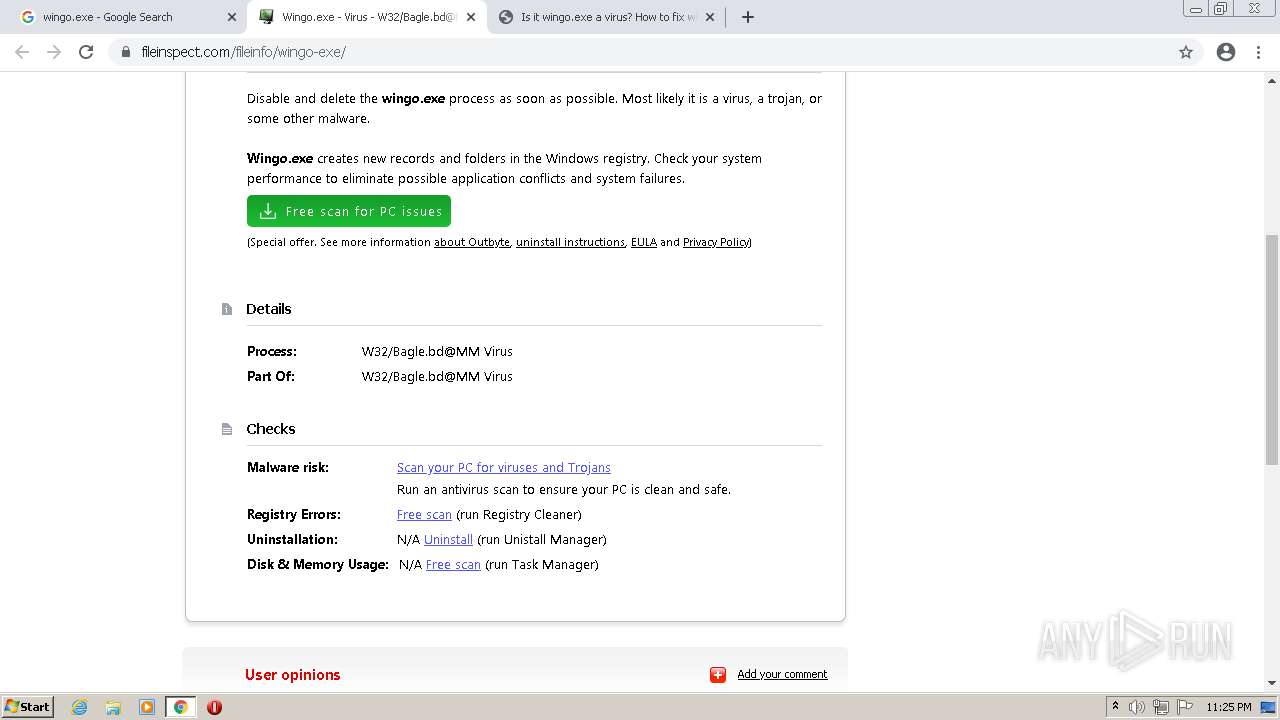
Task: Click the 'User opinions' heading
Action: [x=293, y=675]
